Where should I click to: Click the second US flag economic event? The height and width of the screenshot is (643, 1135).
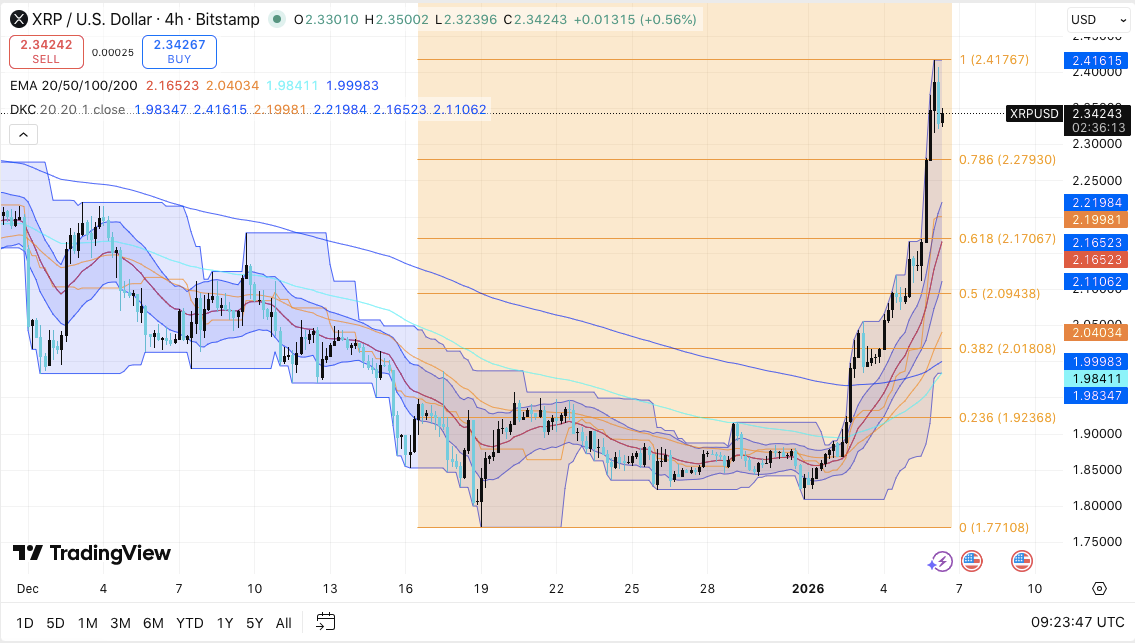[1021, 561]
